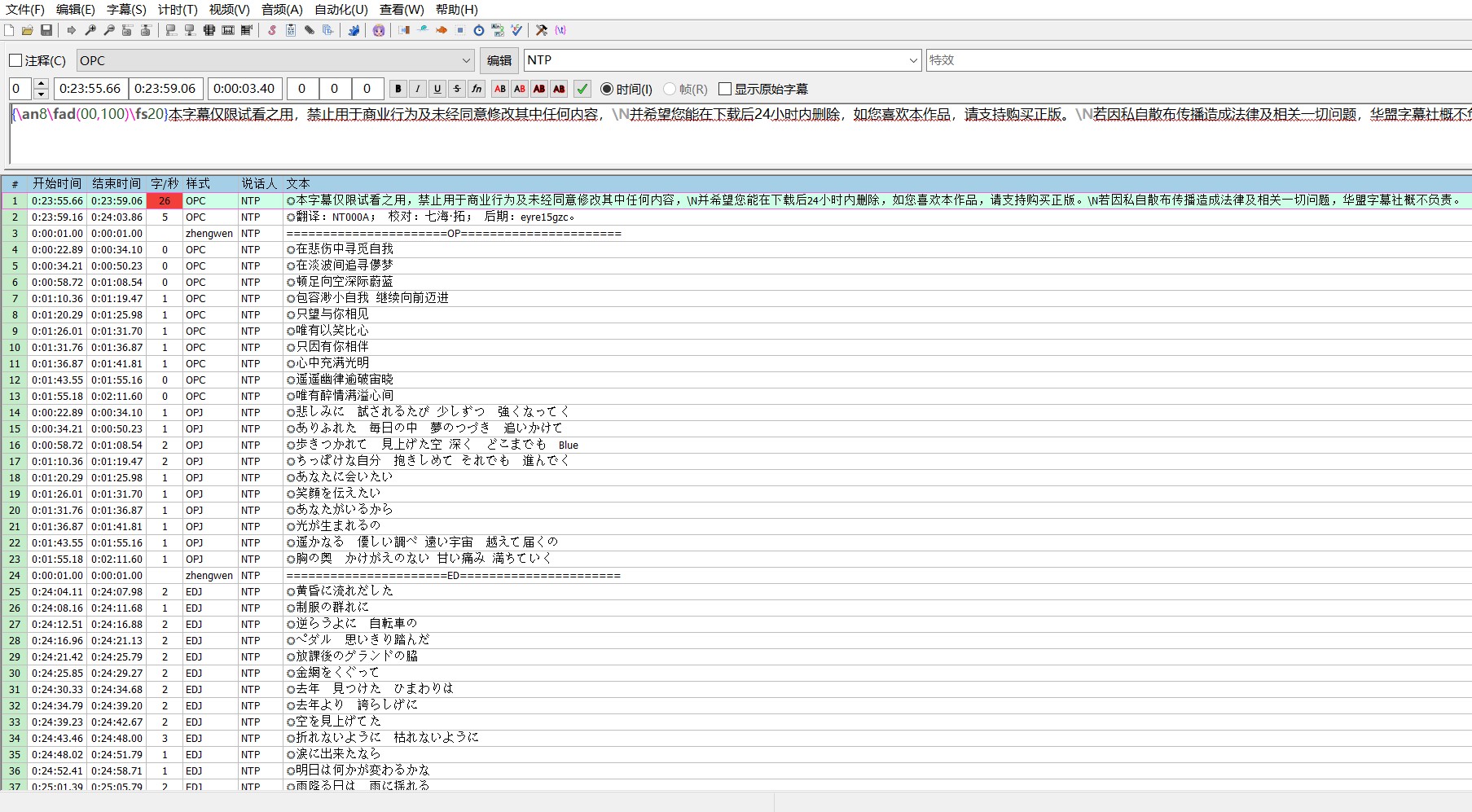The height and width of the screenshot is (812, 1472).
Task: Expand the NTP actor dropdown
Action: click(x=913, y=60)
